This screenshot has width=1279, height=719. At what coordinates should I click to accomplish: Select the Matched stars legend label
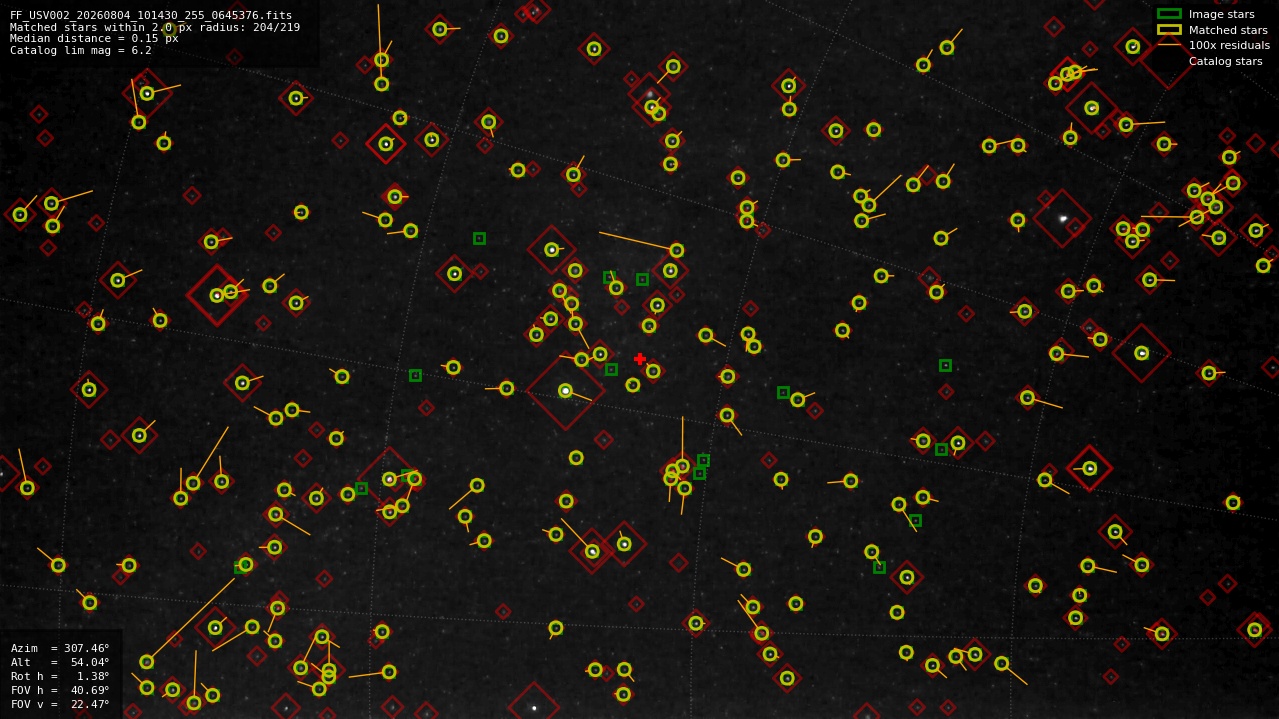click(1228, 30)
